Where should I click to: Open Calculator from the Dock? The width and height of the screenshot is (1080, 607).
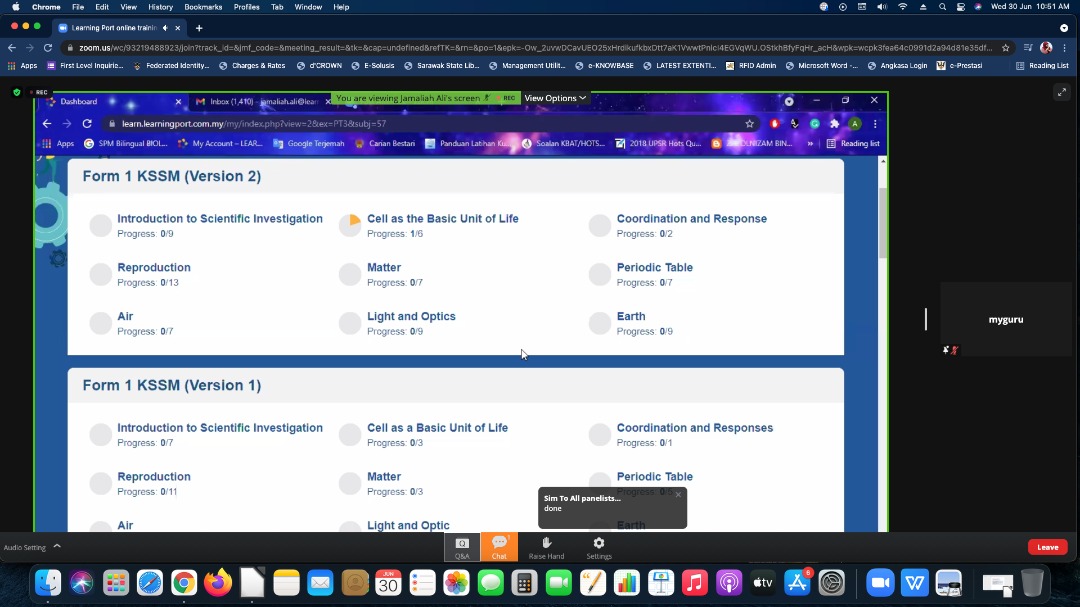(524, 583)
